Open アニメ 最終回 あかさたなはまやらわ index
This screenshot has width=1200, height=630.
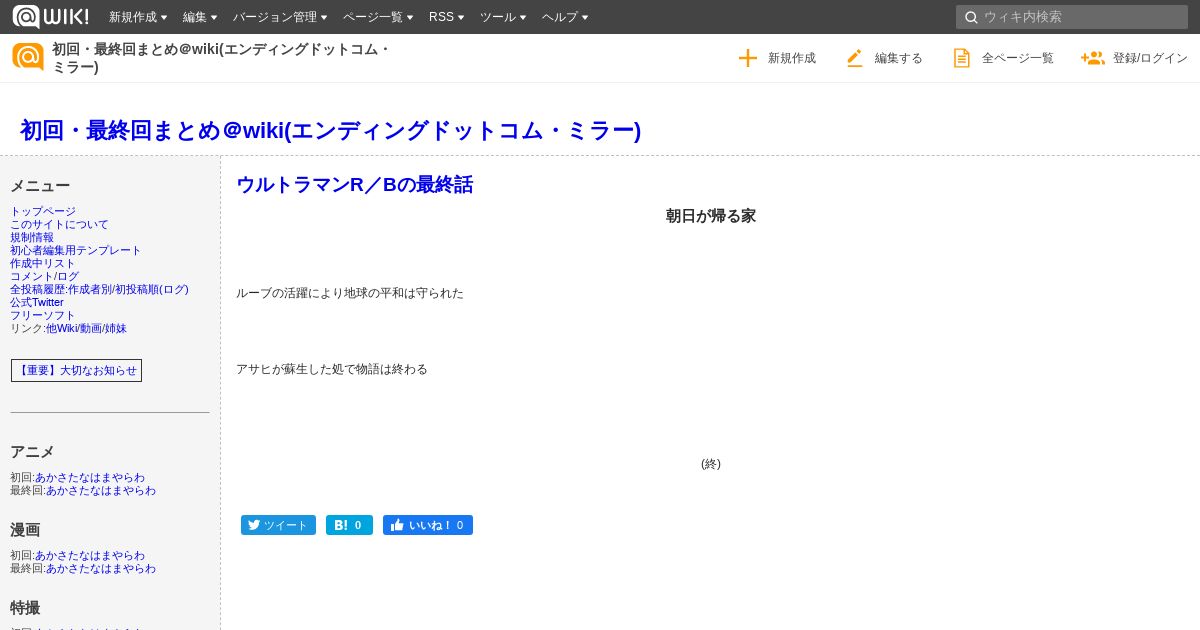101,490
